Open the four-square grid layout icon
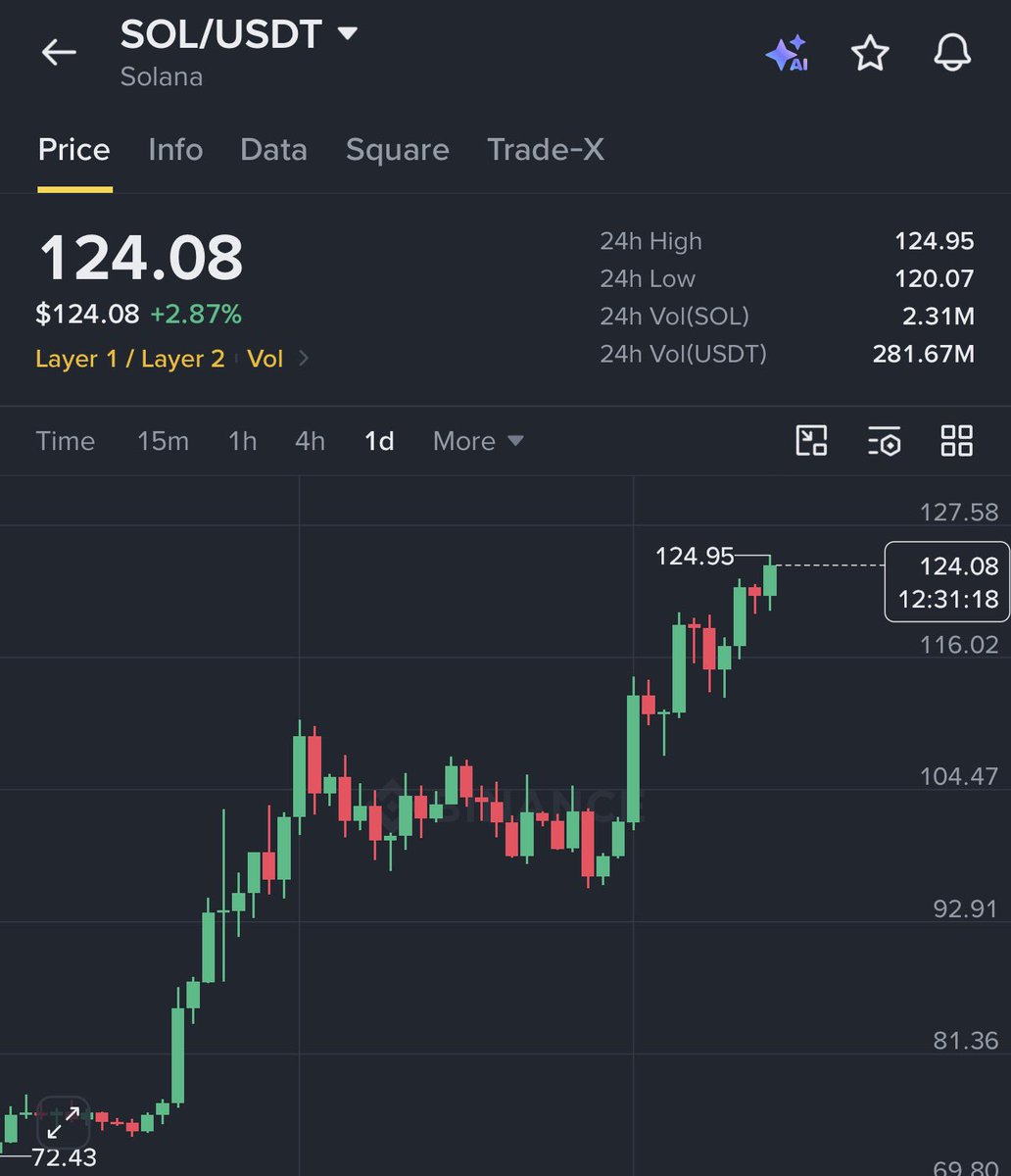This screenshot has height=1176, width=1011. (956, 441)
